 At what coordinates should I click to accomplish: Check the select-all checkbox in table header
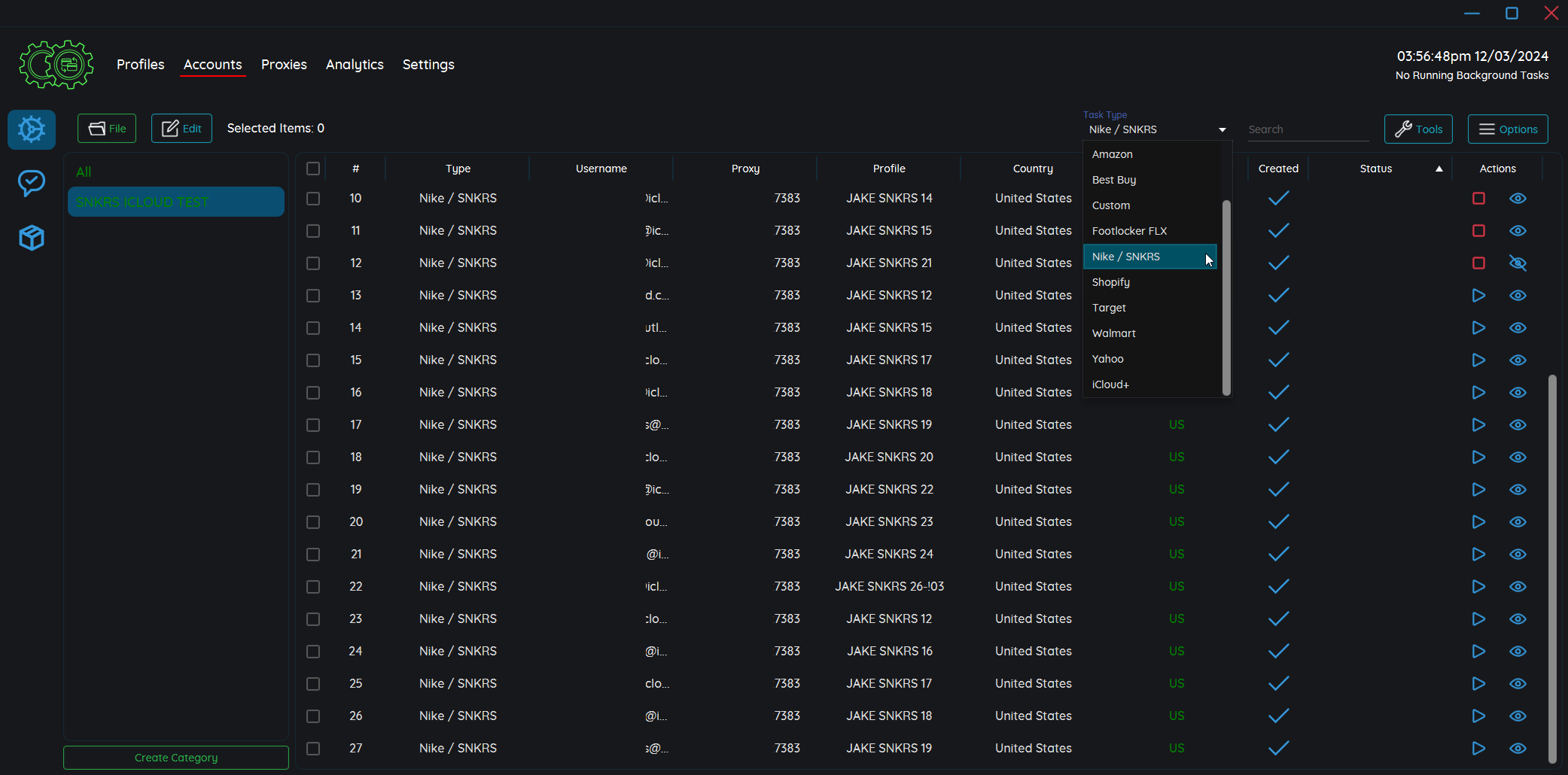[x=313, y=169]
